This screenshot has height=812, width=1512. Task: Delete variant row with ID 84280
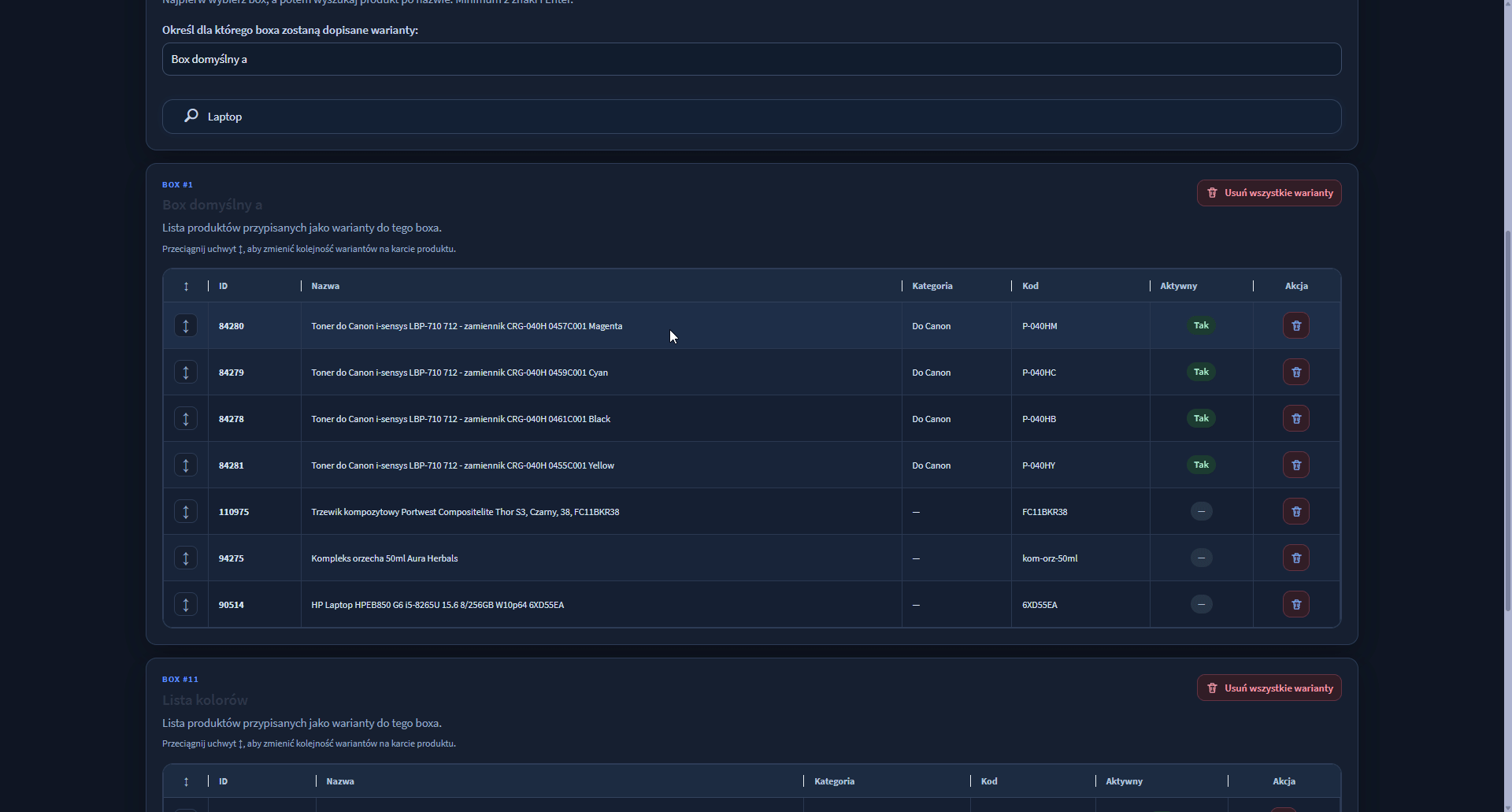(x=1296, y=325)
